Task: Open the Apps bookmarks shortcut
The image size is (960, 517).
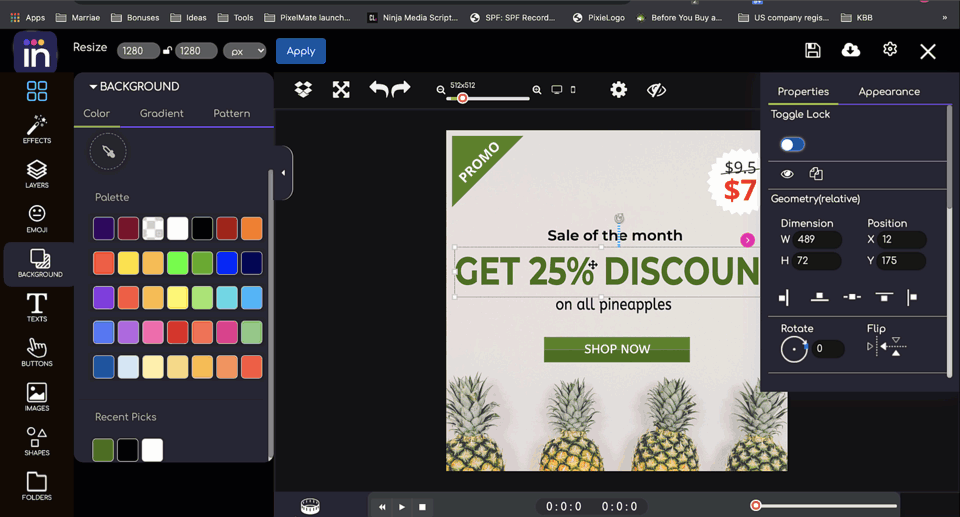Action: point(28,18)
